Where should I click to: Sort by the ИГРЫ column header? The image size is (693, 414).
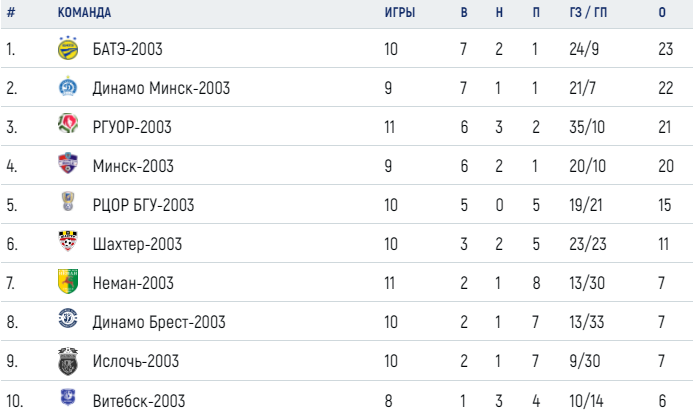pyautogui.click(x=400, y=12)
